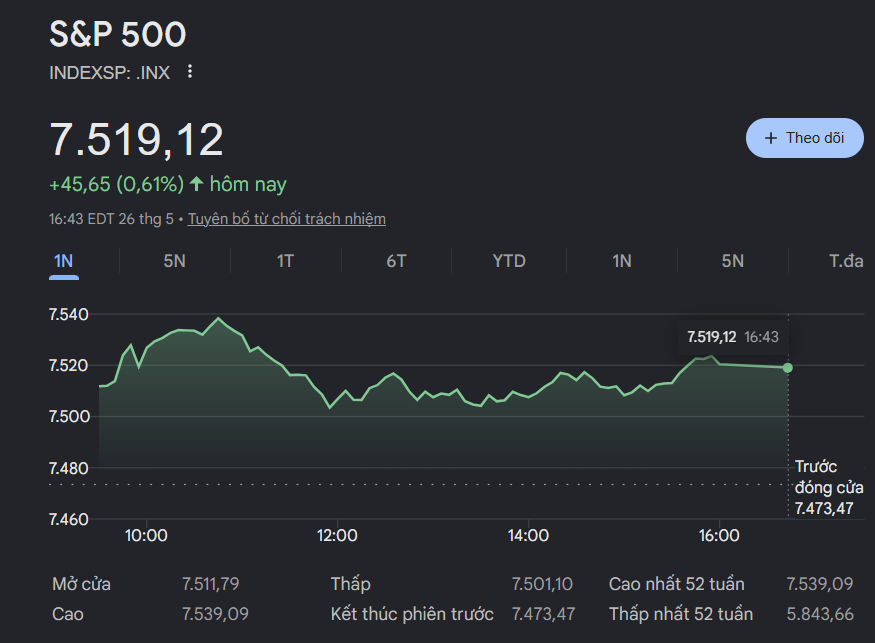Viewport: 875px width, 643px height.
Task: Click the Cao nhất 52 tuần label
Action: pos(676,584)
